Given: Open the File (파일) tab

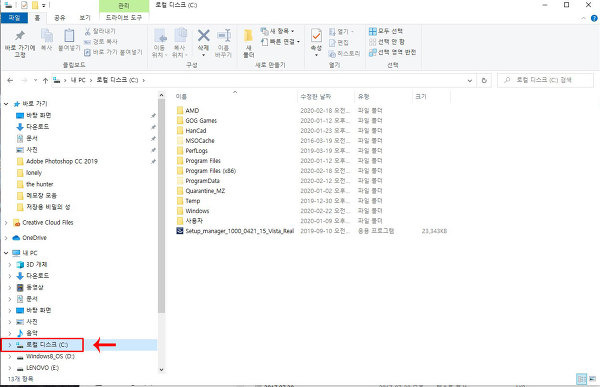Looking at the screenshot, I should (x=14, y=18).
